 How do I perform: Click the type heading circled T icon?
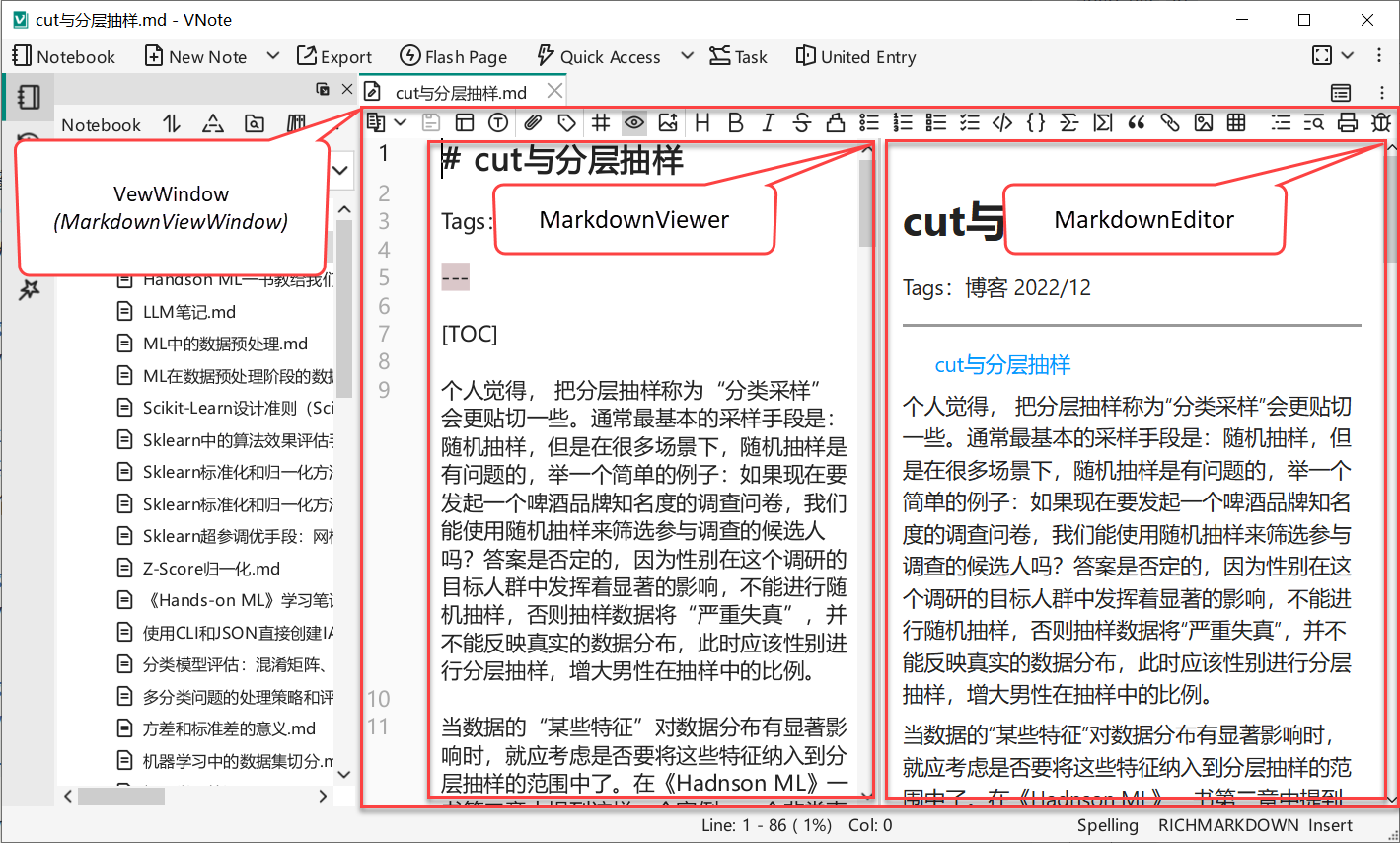498,122
